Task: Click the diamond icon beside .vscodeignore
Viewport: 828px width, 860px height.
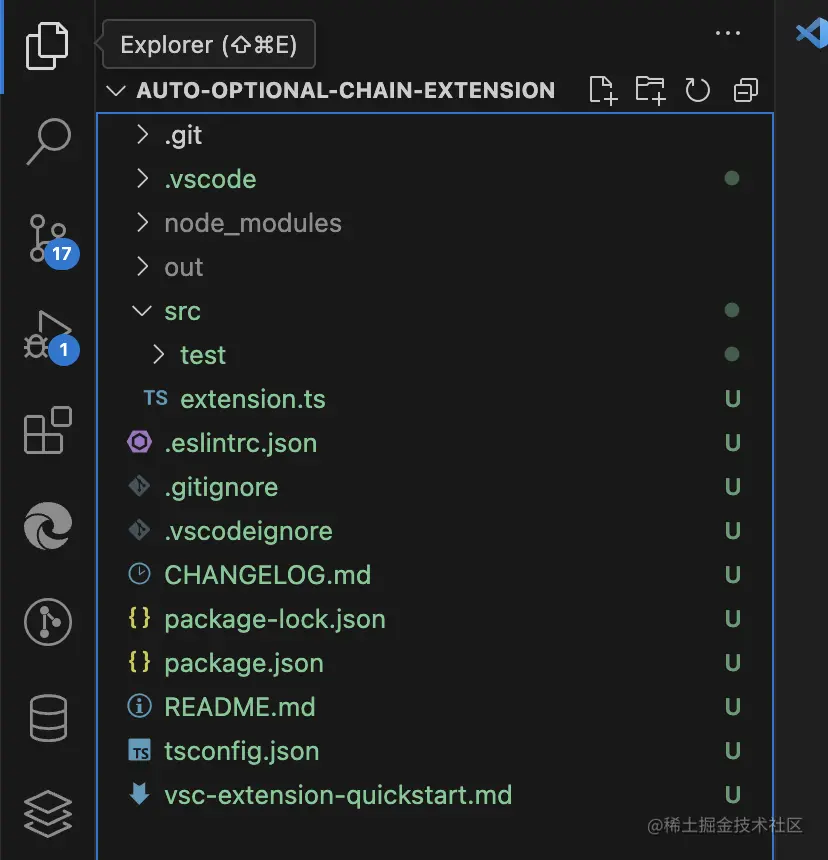Action: (139, 530)
